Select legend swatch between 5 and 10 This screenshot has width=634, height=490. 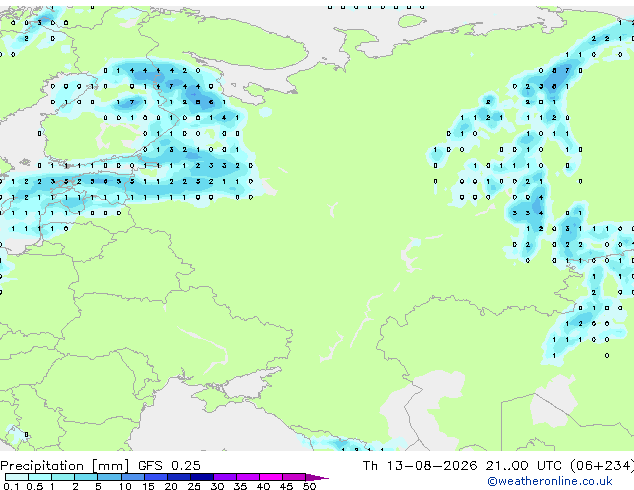pyautogui.click(x=109, y=477)
